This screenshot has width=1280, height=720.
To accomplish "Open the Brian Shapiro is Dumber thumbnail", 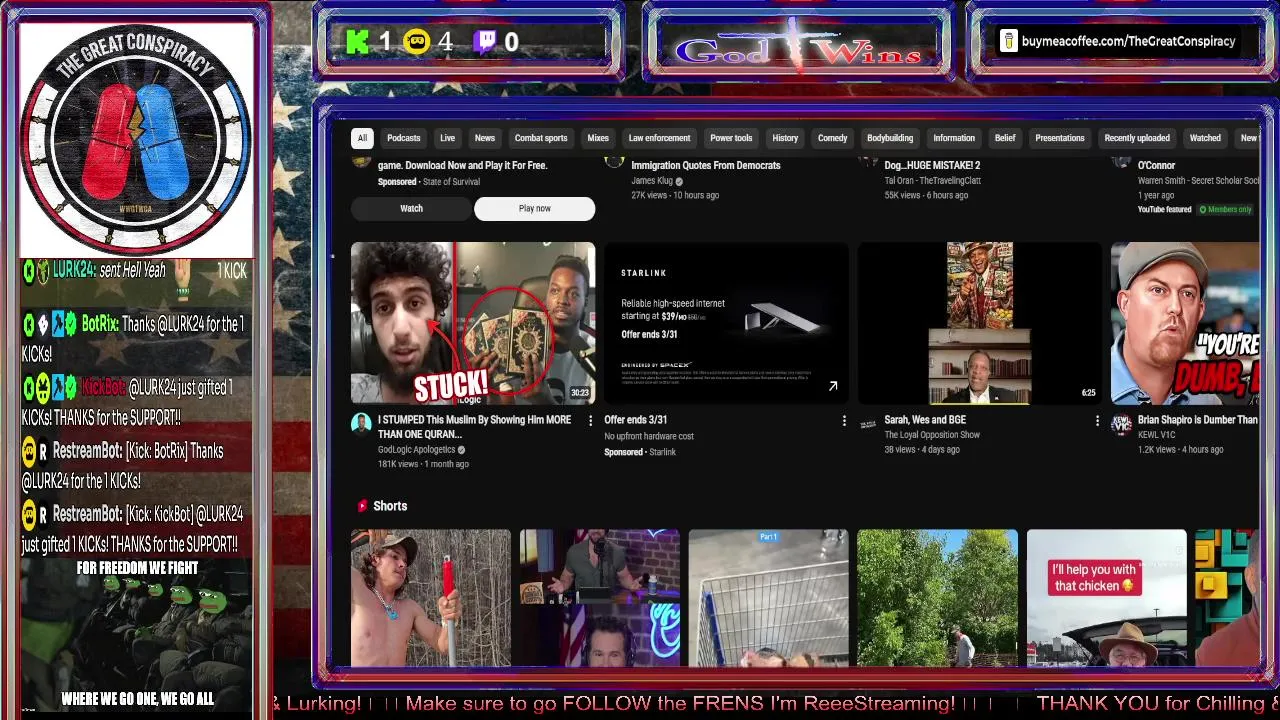I will click(1185, 322).
